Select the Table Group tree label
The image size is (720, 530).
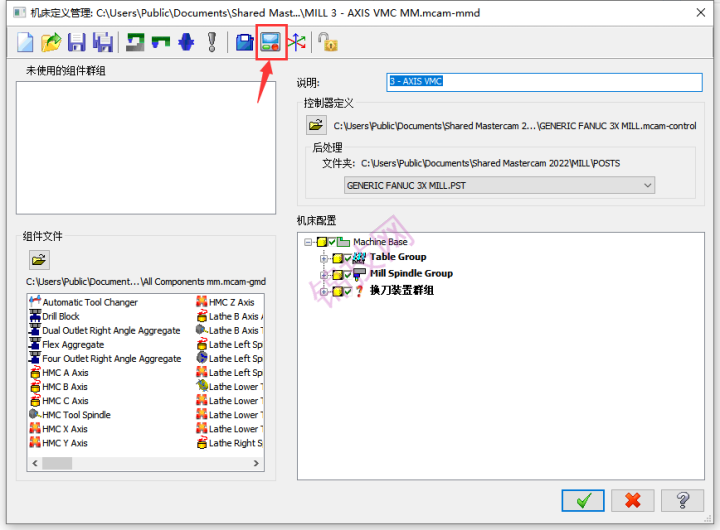tap(398, 257)
